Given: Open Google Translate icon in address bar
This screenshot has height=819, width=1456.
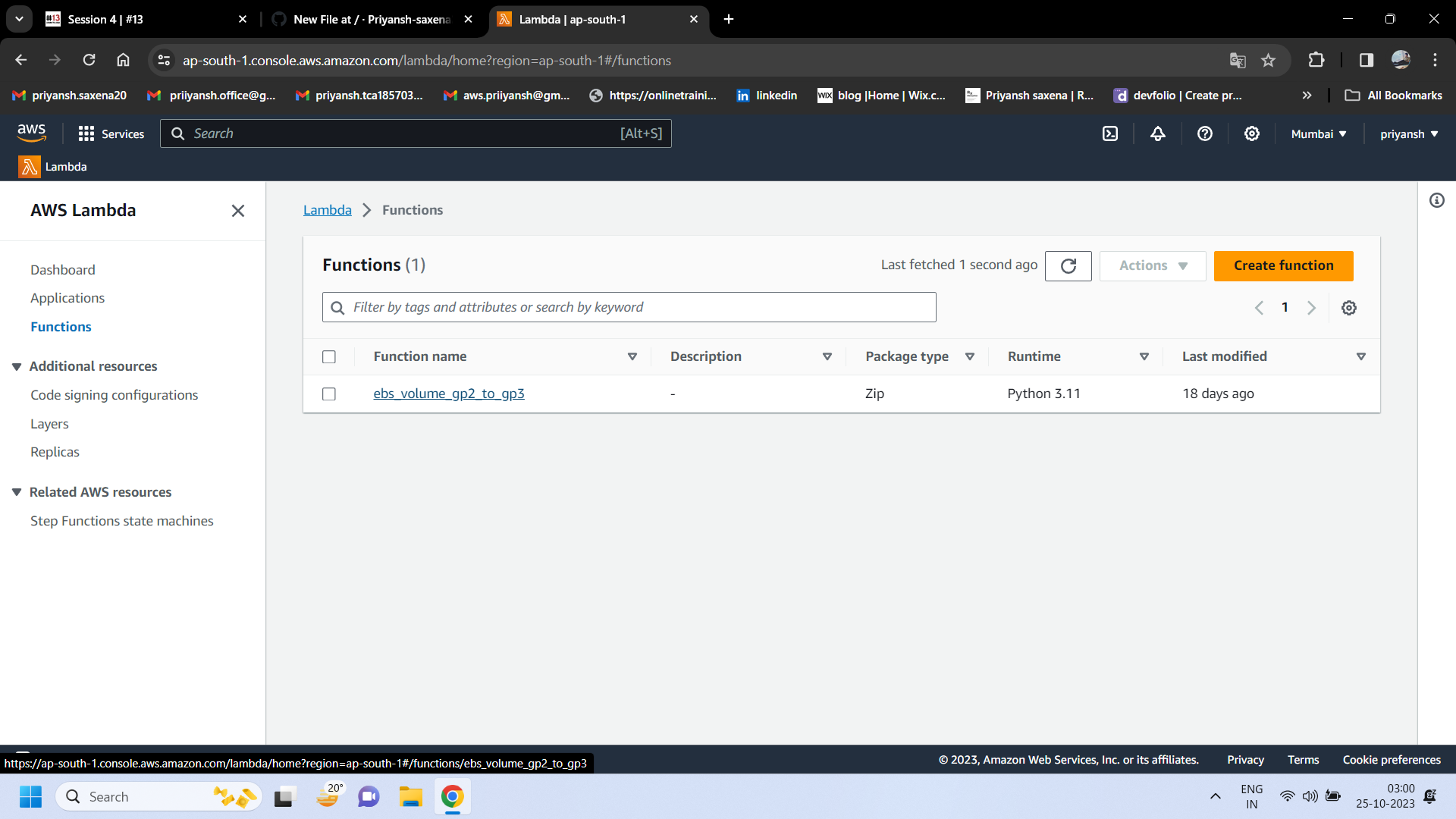Looking at the screenshot, I should (1238, 60).
